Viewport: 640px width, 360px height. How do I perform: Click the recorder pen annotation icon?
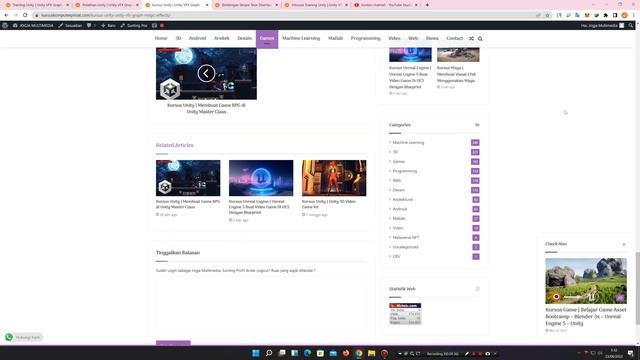pyautogui.click(x=467, y=353)
